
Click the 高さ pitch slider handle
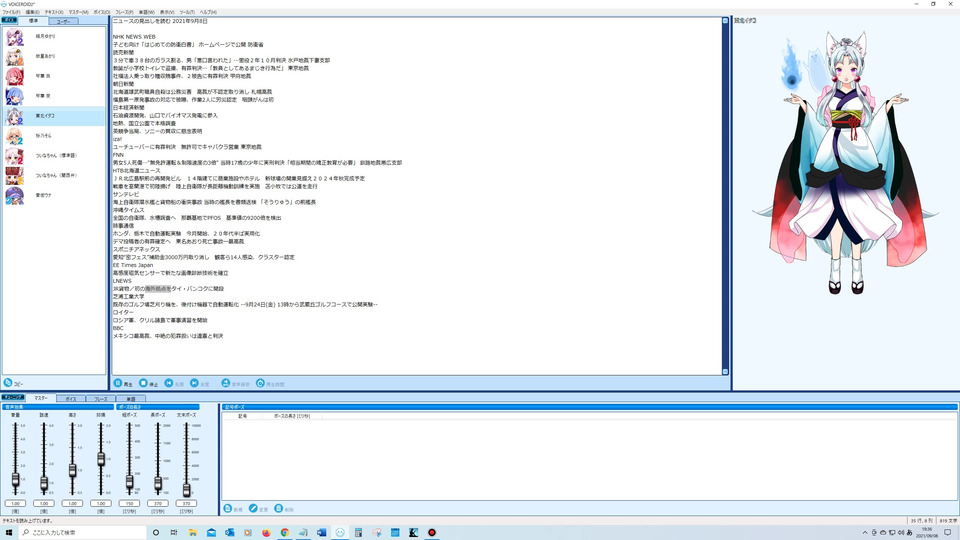click(x=72, y=470)
